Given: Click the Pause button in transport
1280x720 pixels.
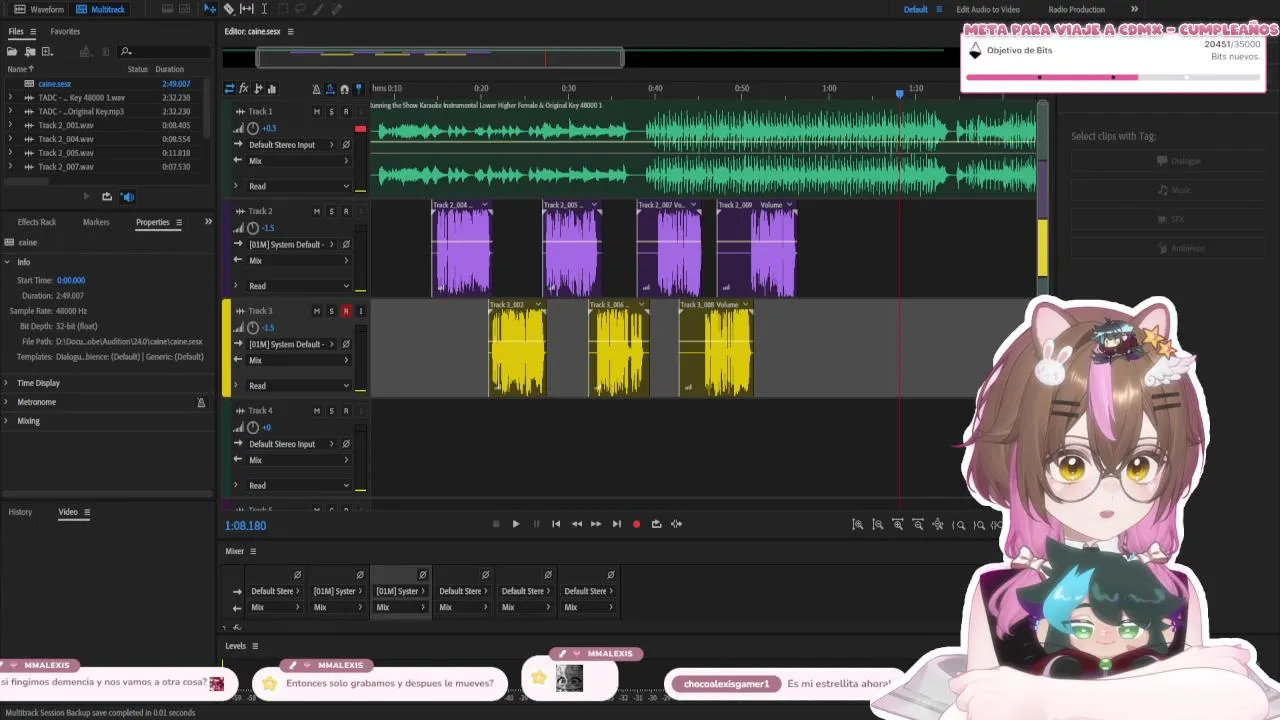Looking at the screenshot, I should (536, 524).
